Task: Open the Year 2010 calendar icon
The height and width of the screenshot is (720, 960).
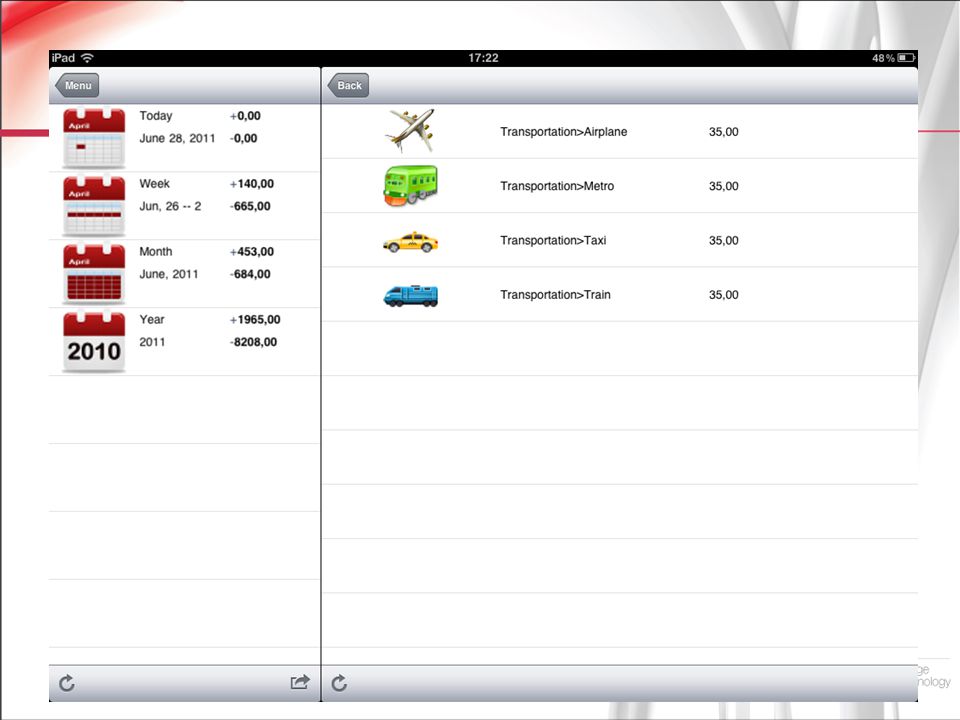Action: point(94,342)
